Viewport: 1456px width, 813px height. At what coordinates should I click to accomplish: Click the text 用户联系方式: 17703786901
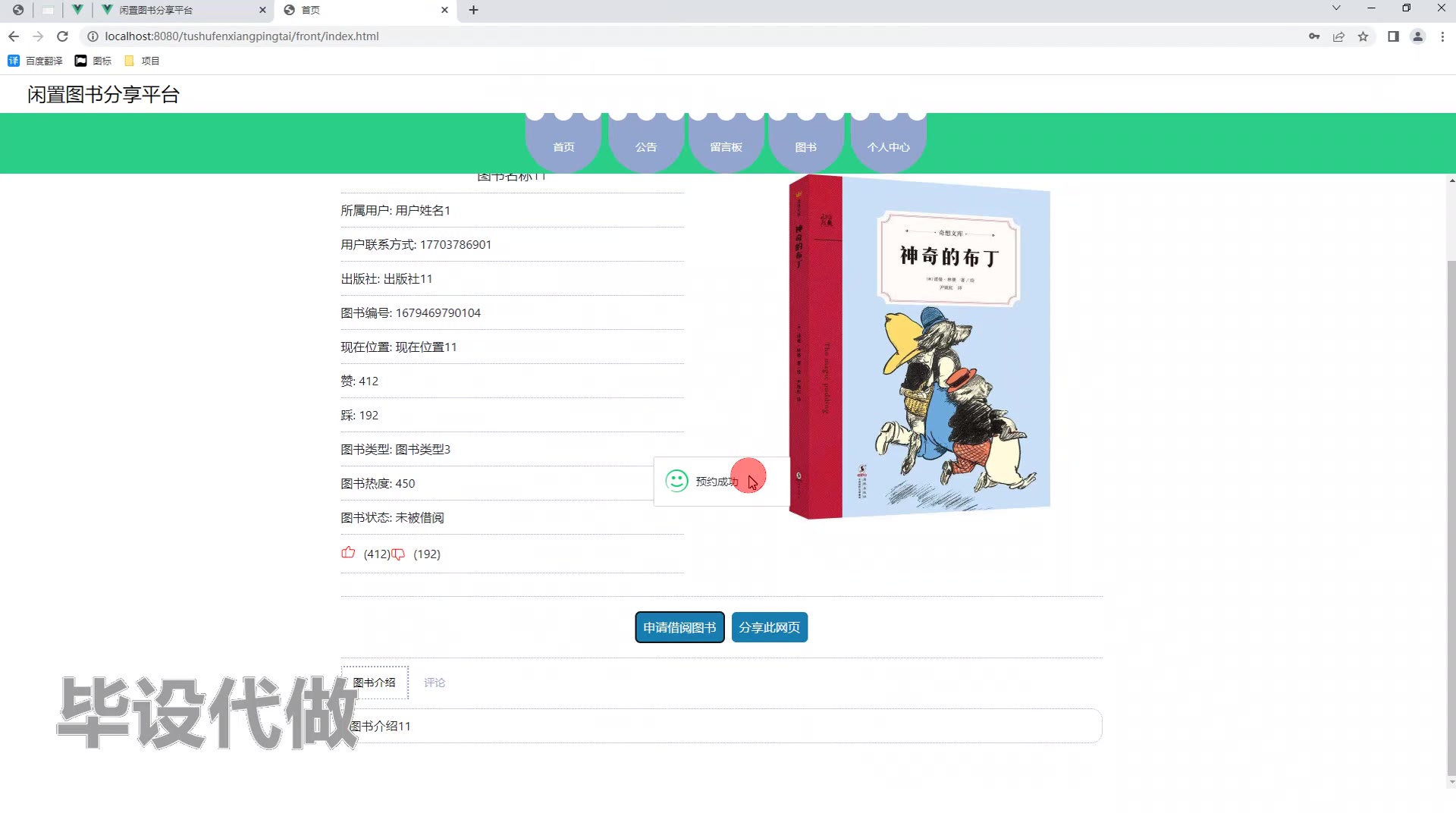[x=416, y=244]
